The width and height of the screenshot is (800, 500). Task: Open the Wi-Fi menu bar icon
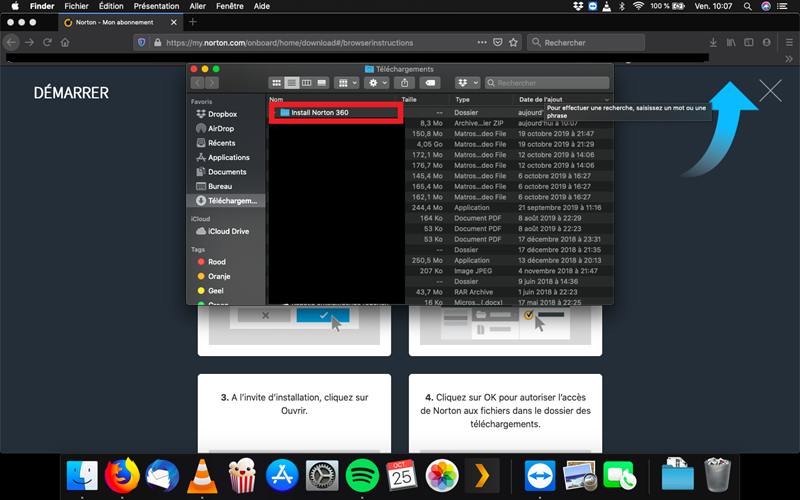[638, 6]
